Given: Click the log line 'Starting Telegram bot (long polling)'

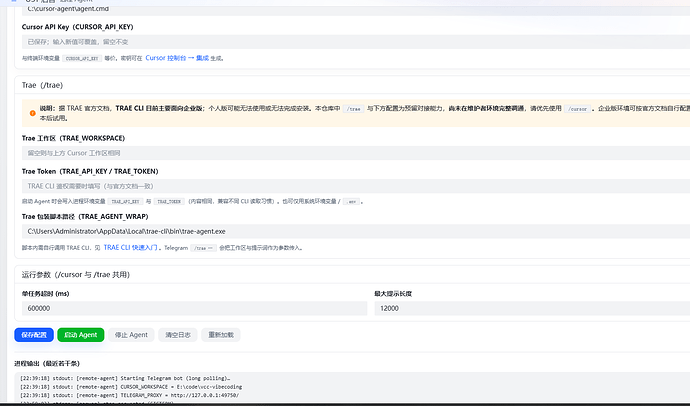Looking at the screenshot, I should tap(125, 378).
